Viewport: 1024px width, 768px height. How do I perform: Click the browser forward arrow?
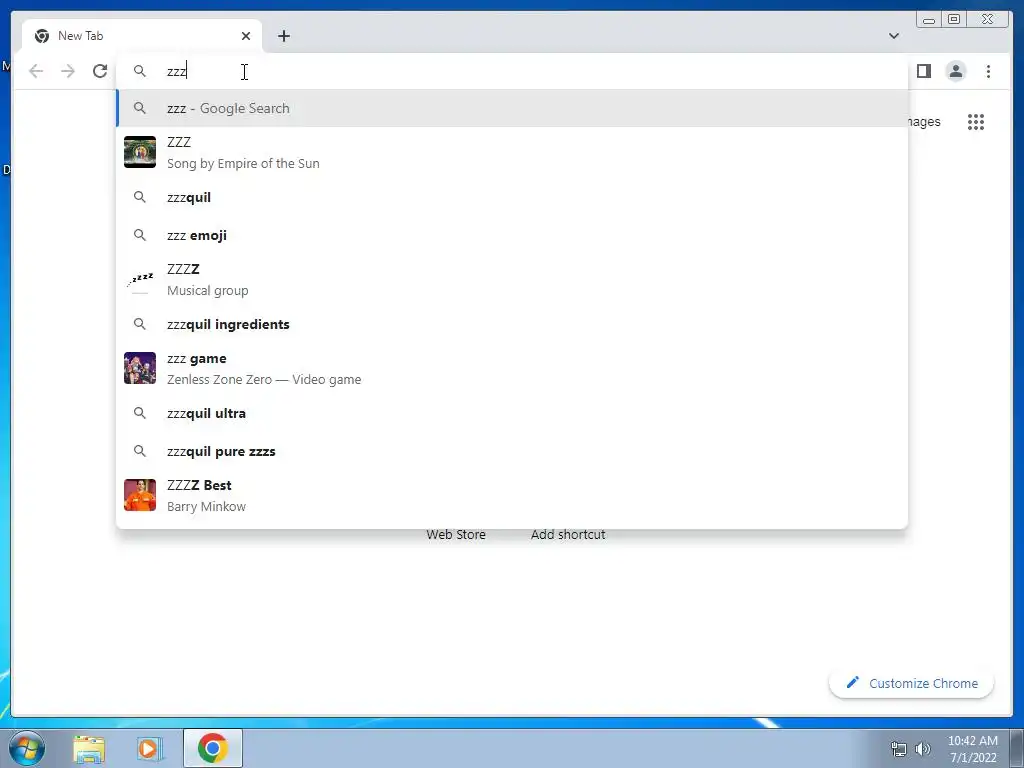click(x=67, y=71)
